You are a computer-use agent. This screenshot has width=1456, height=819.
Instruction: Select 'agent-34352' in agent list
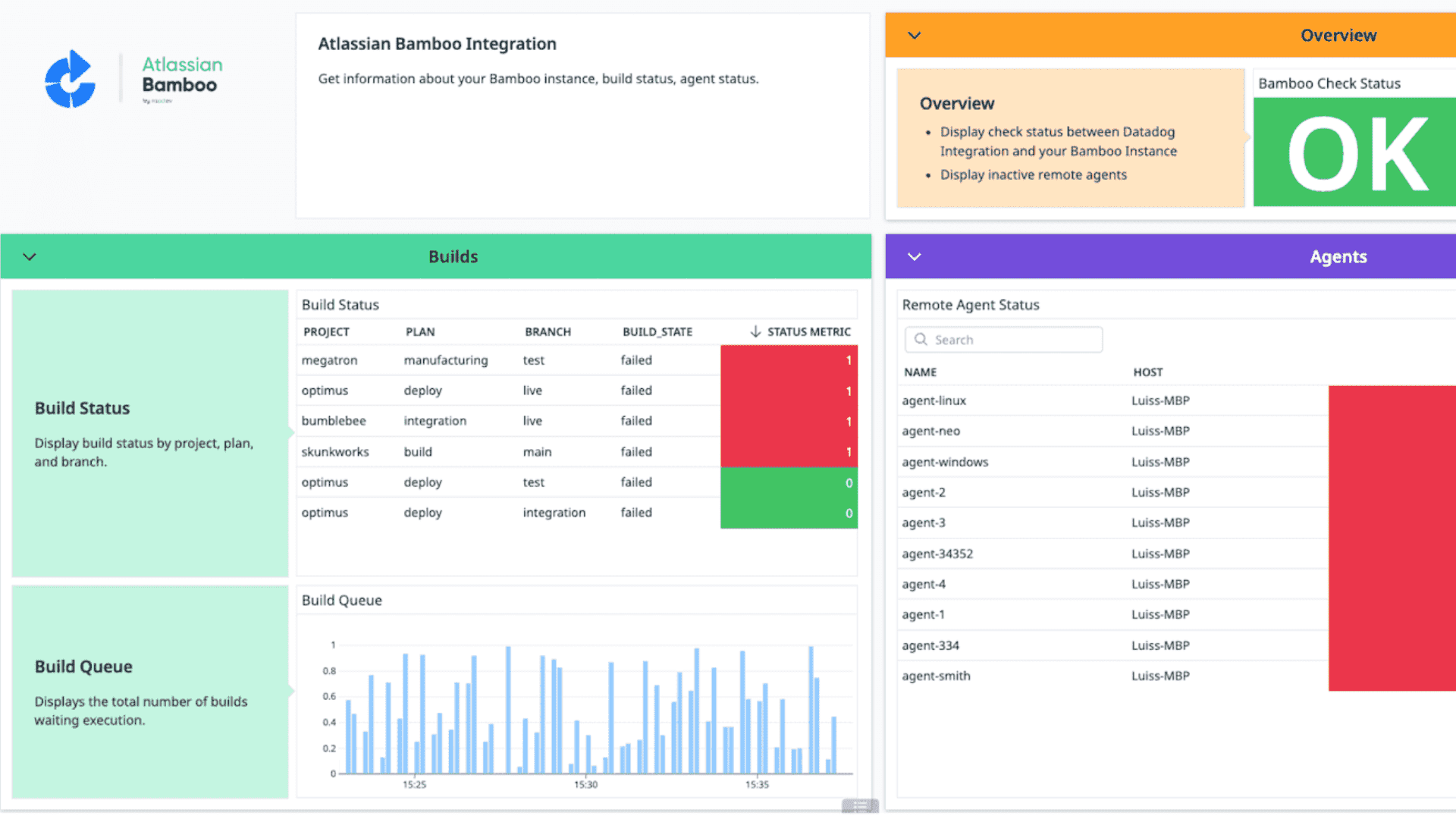coord(937,554)
